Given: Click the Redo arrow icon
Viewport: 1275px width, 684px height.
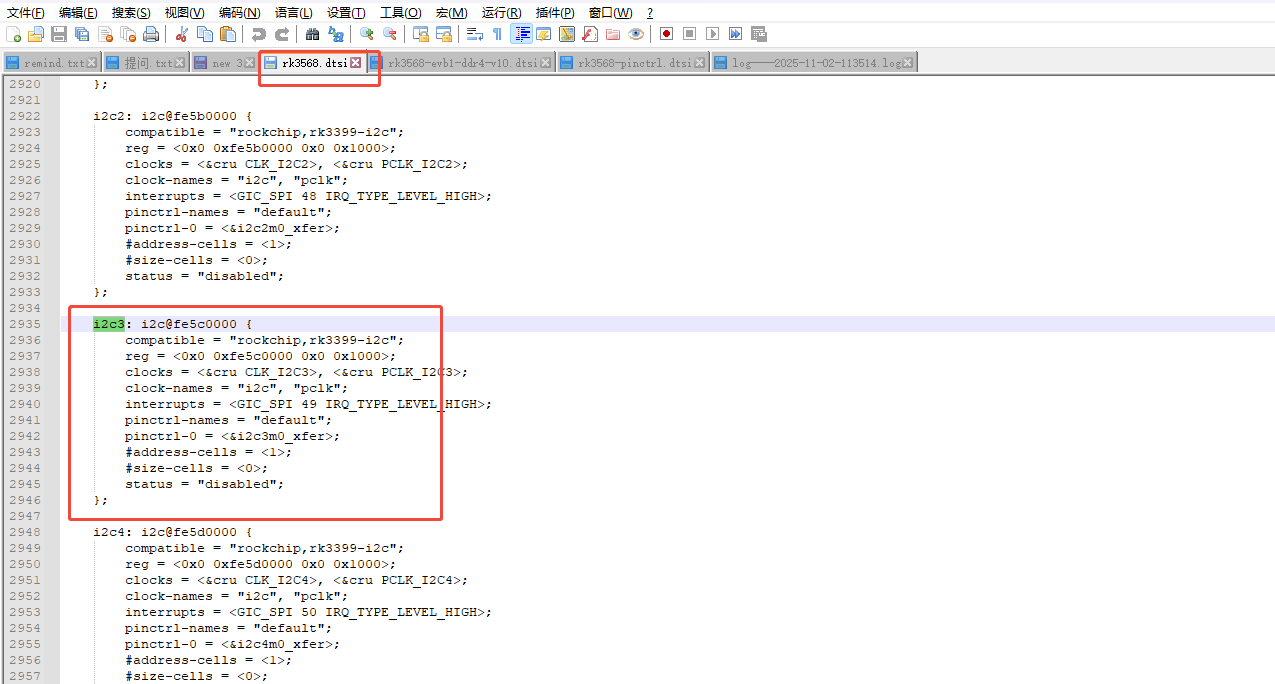Looking at the screenshot, I should point(282,34).
